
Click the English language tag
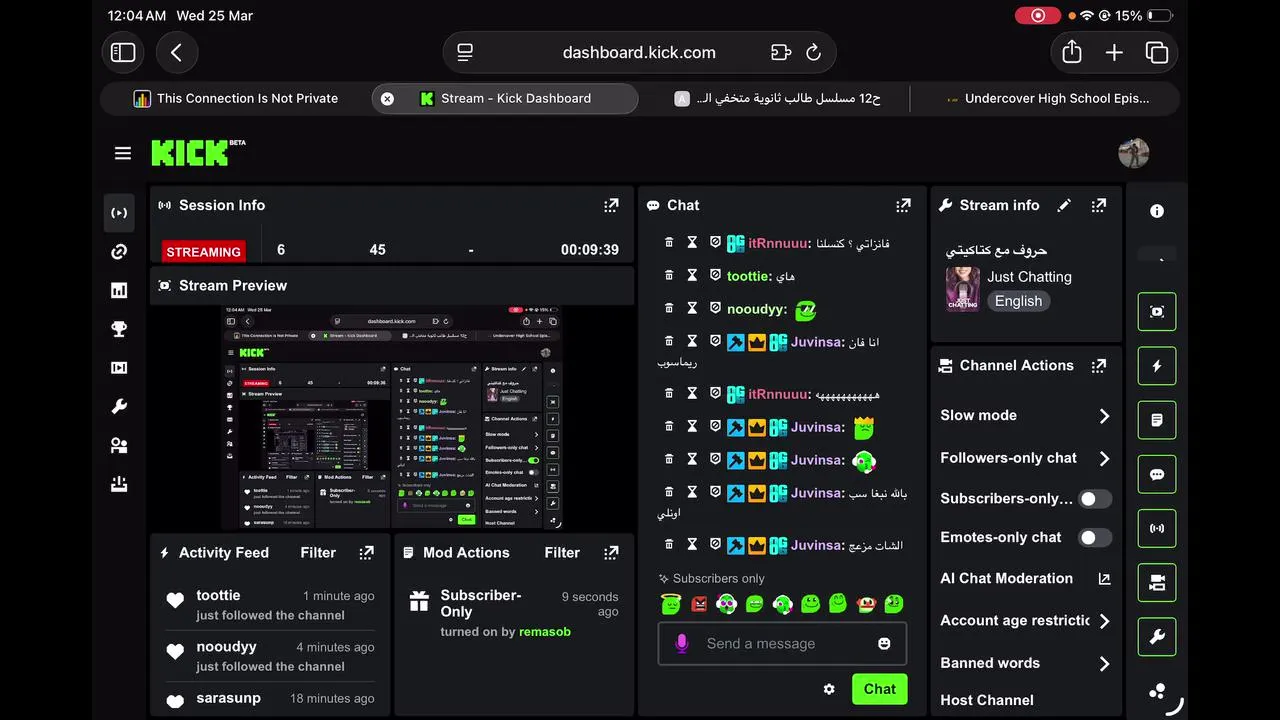click(1018, 301)
